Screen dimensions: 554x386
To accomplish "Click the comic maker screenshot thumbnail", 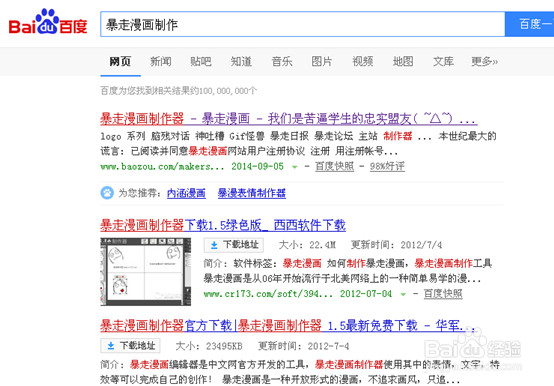I will click(x=146, y=272).
